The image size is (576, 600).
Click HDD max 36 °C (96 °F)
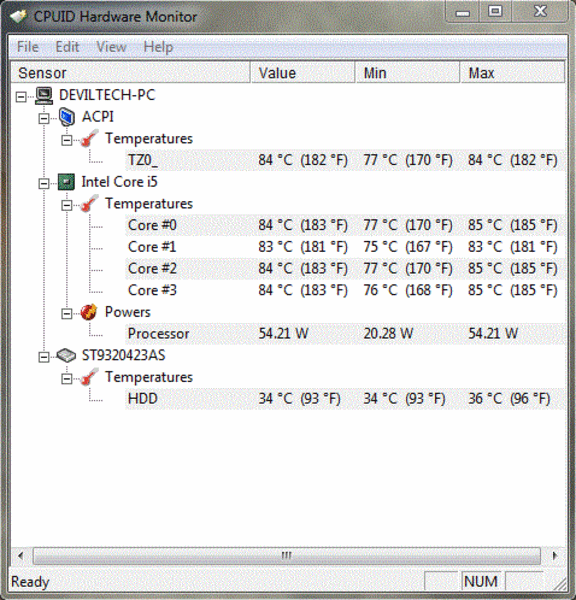(x=509, y=399)
